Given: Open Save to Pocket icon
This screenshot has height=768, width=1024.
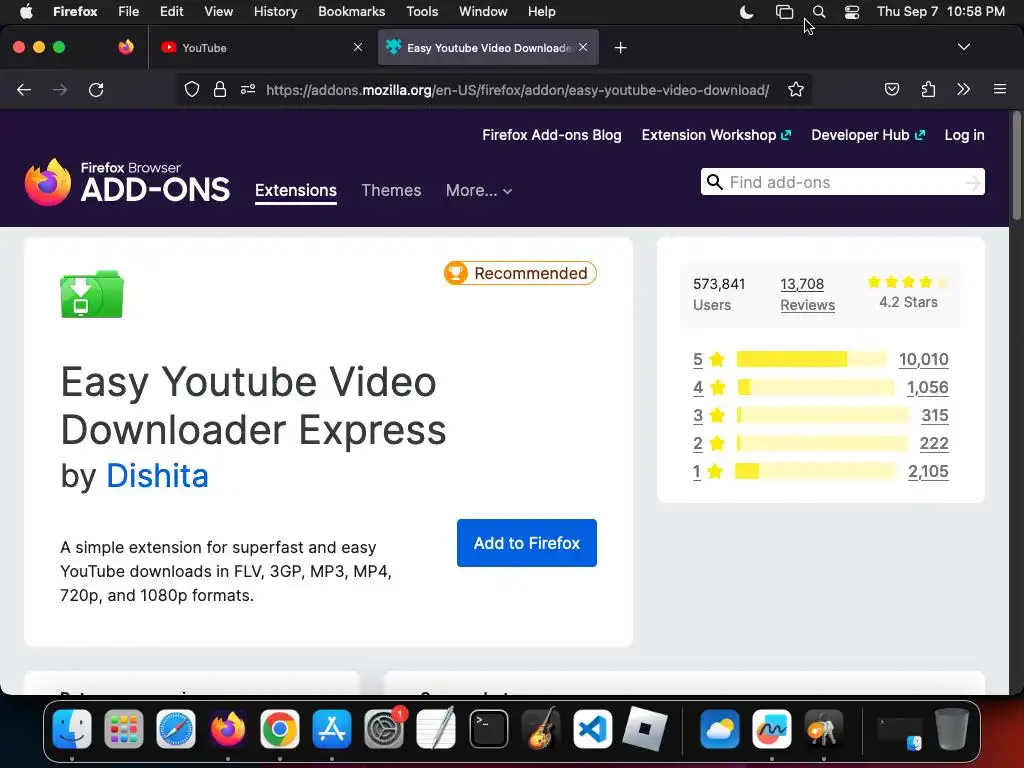Looking at the screenshot, I should tap(891, 89).
